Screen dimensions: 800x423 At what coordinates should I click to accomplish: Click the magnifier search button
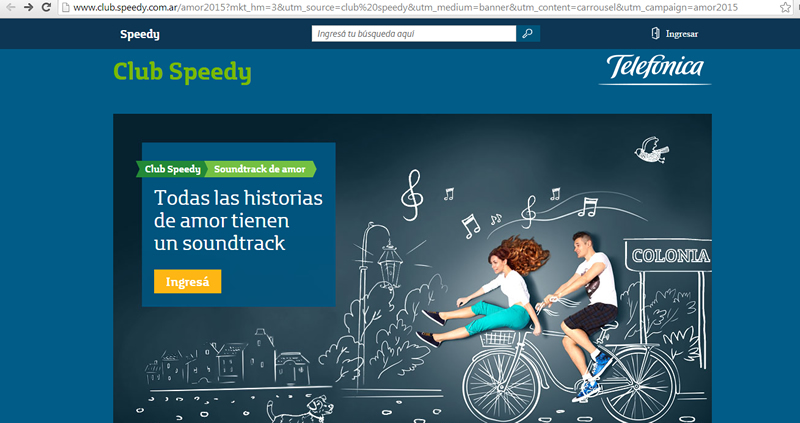coord(528,34)
